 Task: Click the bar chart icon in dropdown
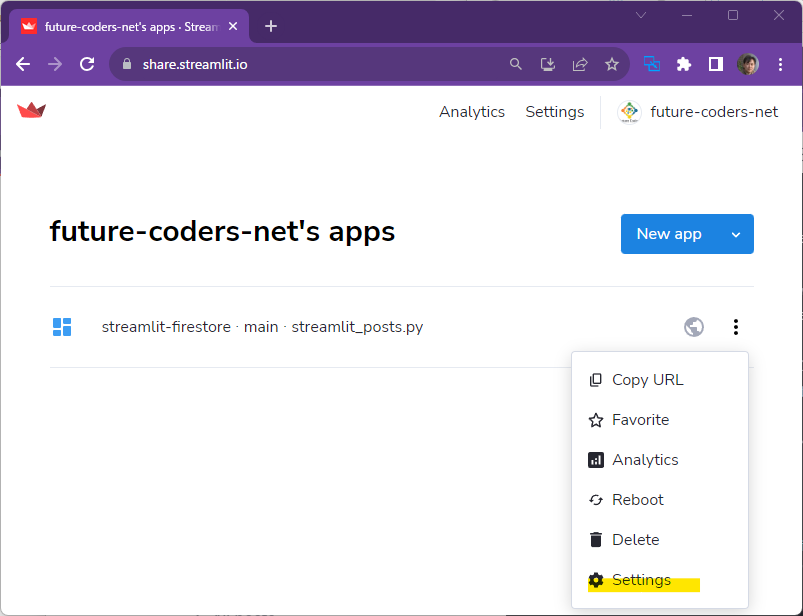(x=596, y=460)
